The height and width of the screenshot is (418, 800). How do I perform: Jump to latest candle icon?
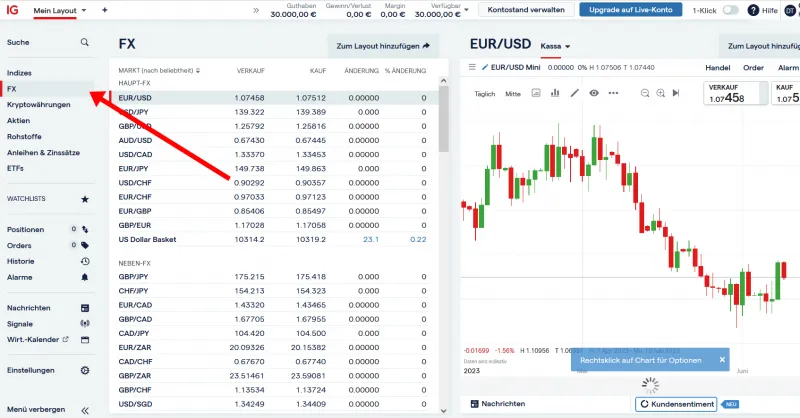click(676, 93)
